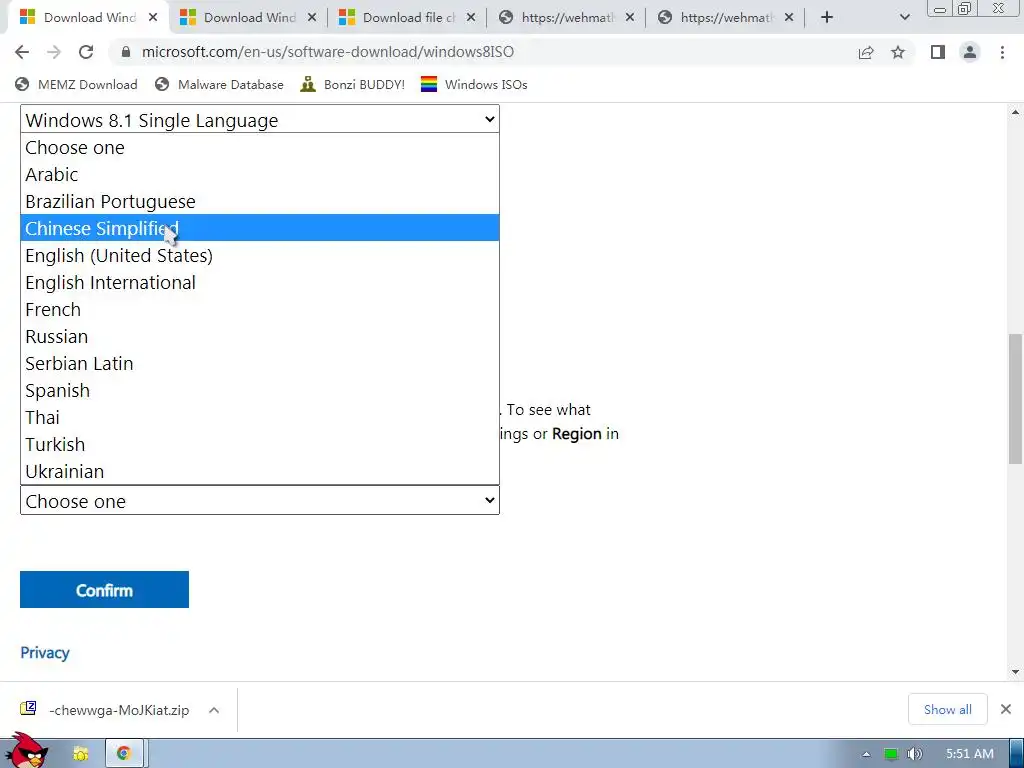Open Bonzi BUDDY! bookmark

coord(353,85)
